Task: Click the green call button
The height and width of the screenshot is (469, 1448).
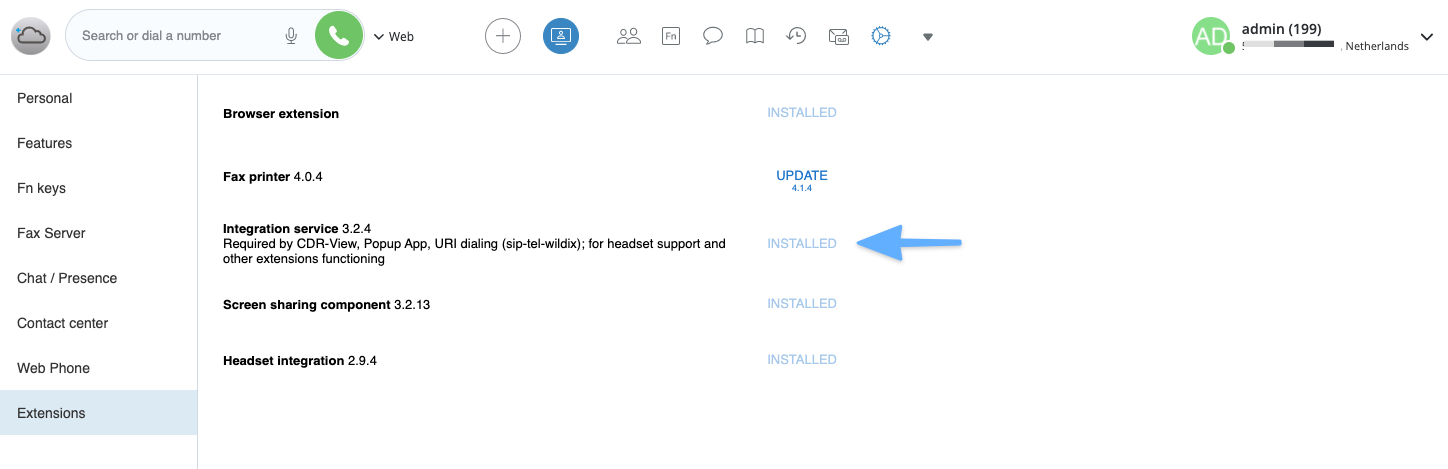Action: point(339,37)
